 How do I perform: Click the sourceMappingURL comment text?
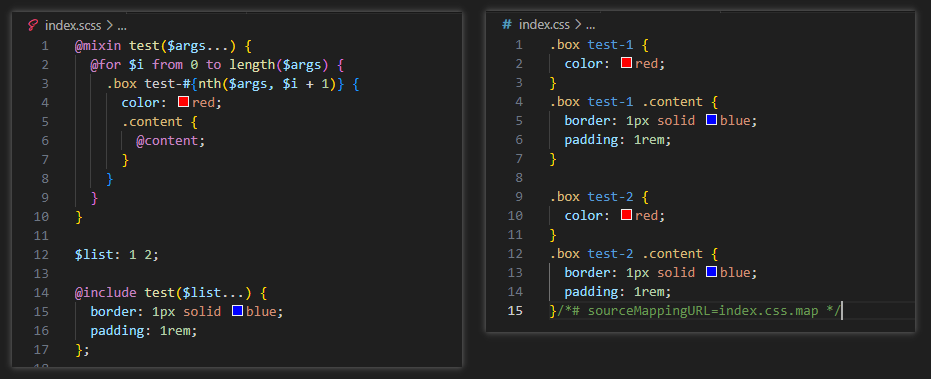698,311
